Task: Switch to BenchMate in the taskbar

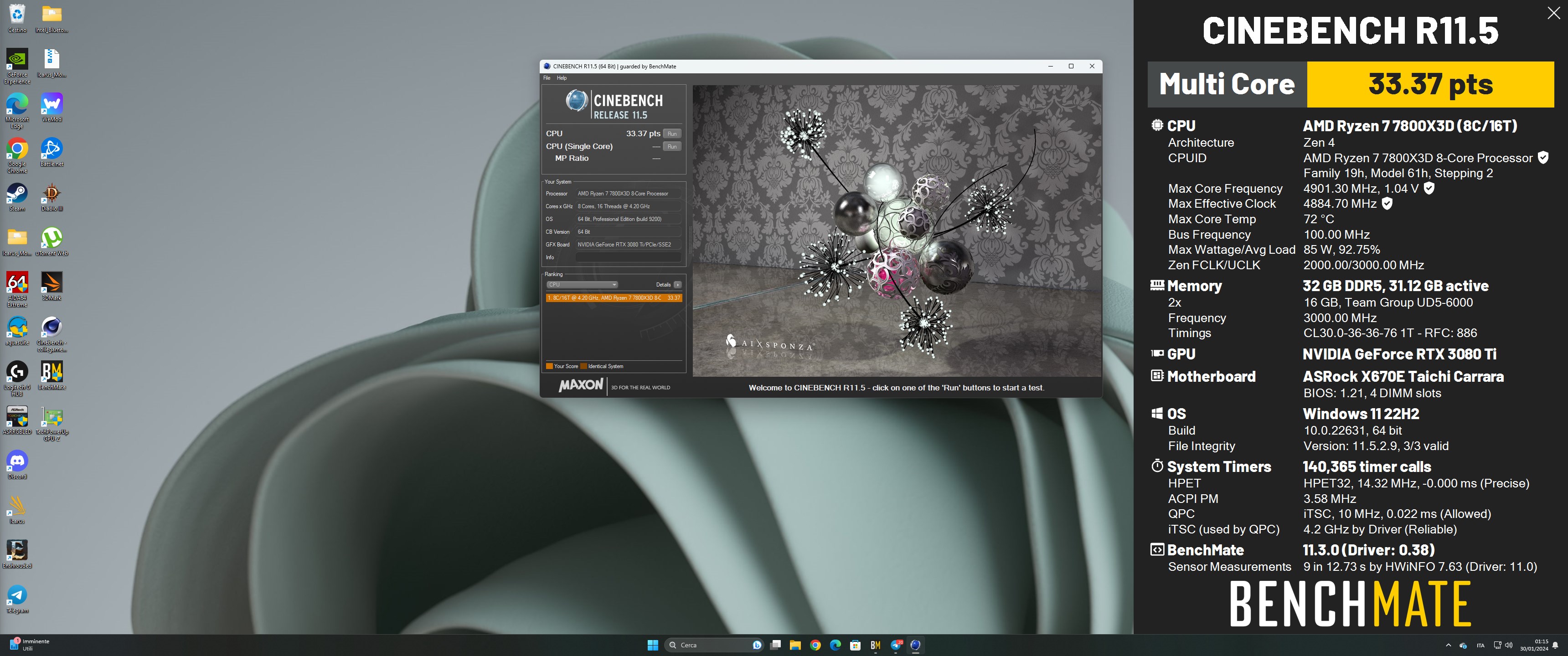Action: click(x=875, y=645)
